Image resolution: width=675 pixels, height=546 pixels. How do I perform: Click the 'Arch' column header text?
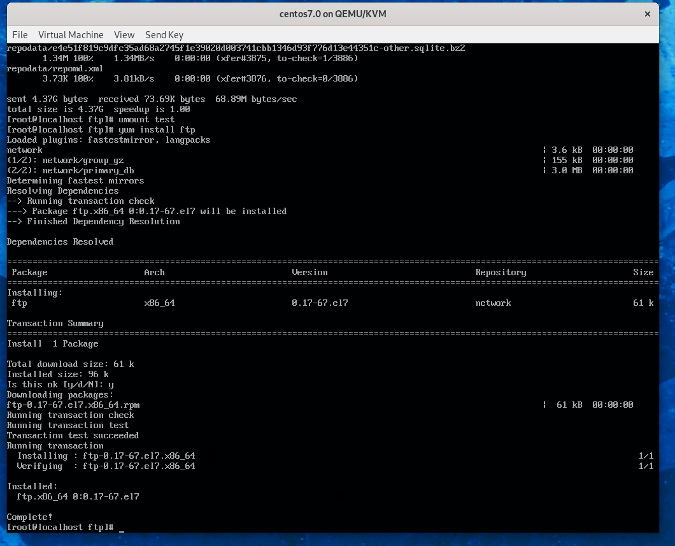[x=154, y=272]
